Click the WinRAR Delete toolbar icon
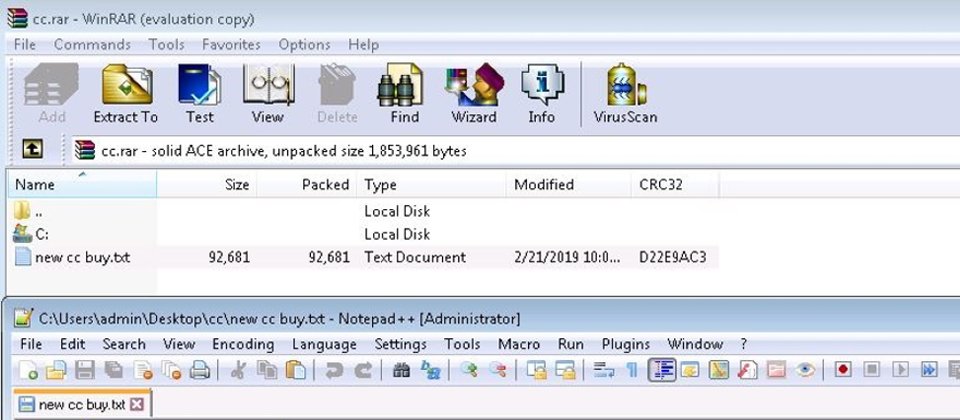This screenshot has height=420, width=960. 337,93
